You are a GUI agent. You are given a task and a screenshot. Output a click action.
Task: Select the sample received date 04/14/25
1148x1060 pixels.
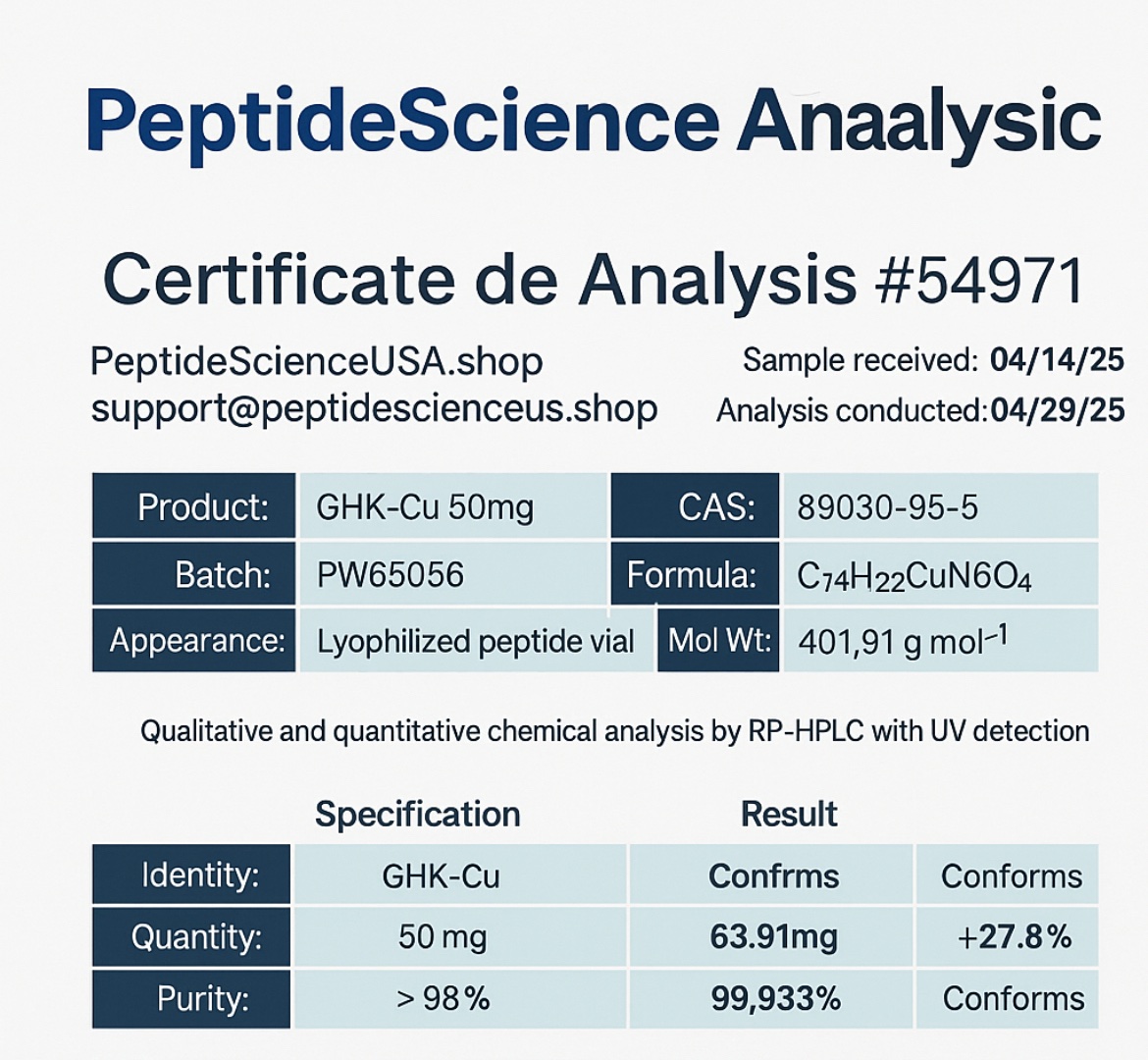click(x=1057, y=359)
